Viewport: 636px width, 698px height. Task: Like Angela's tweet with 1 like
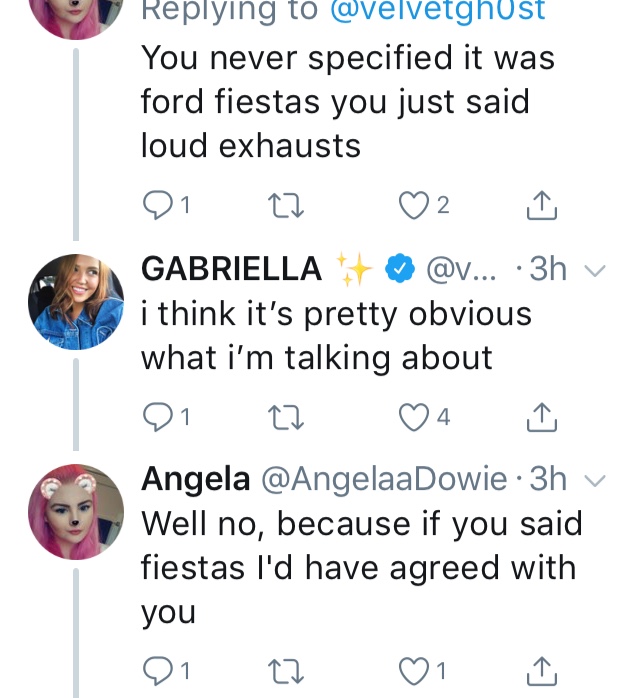413,671
